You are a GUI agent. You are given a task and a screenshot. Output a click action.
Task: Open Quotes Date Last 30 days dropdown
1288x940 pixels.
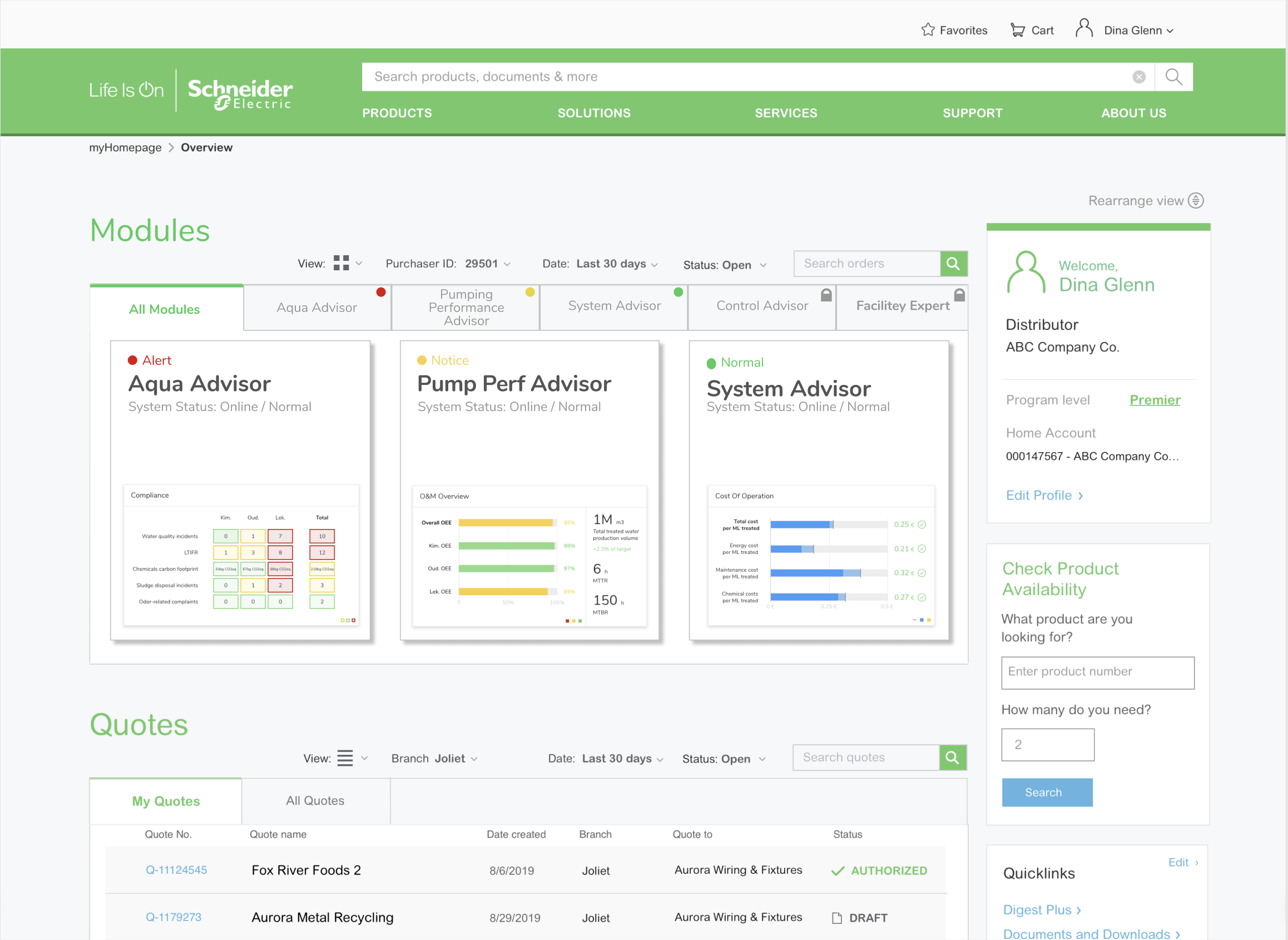point(623,759)
